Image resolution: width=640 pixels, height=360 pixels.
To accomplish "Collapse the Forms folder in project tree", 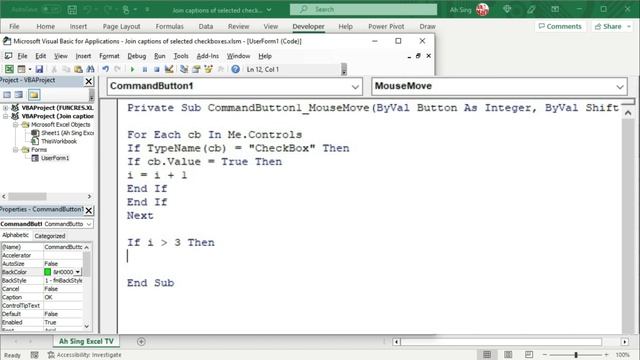I will 16,150.
